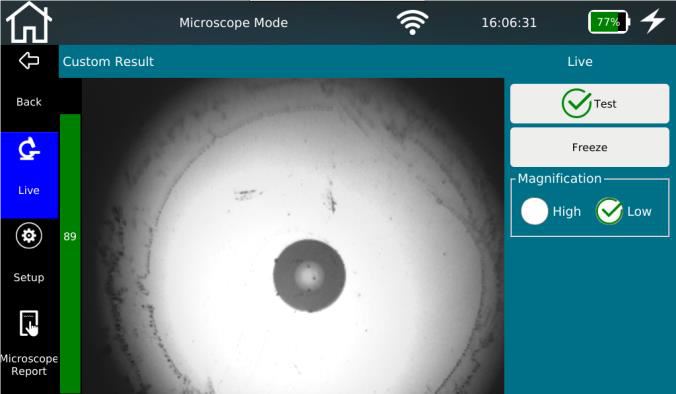Select Low magnification radio button
This screenshot has height=394, width=676.
click(x=609, y=211)
